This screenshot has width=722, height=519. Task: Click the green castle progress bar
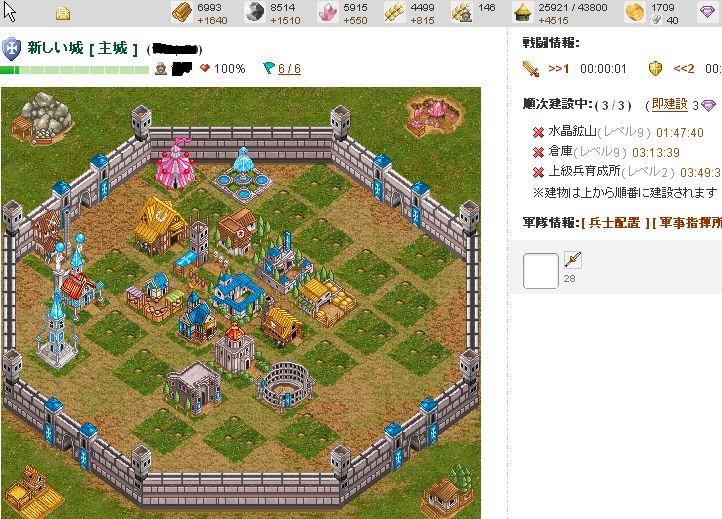pyautogui.click(x=75, y=70)
